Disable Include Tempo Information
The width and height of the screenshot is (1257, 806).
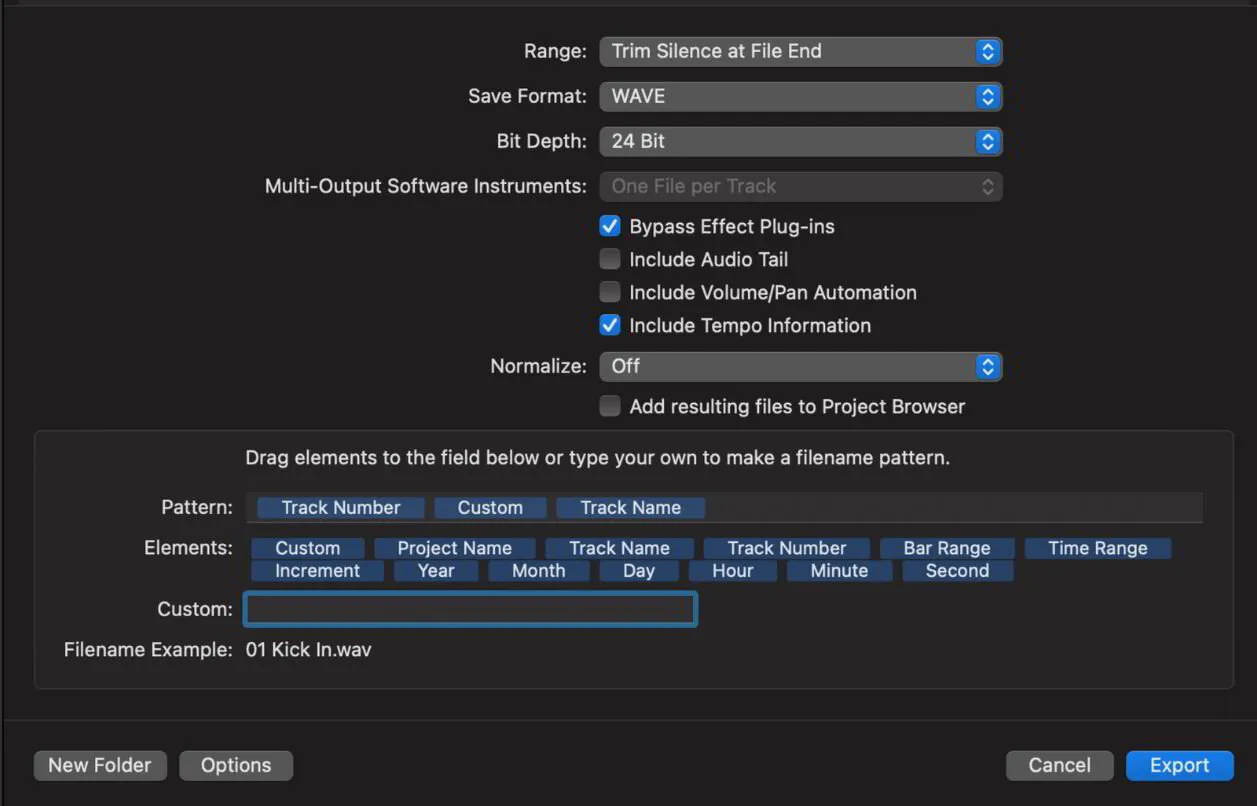pyautogui.click(x=610, y=325)
